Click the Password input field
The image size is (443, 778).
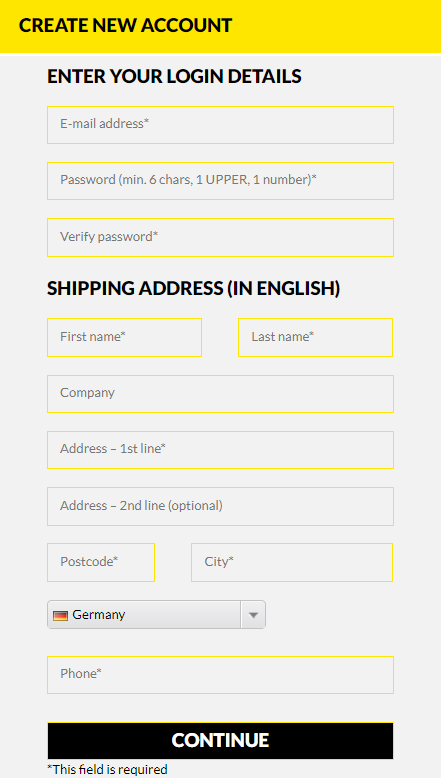click(221, 181)
